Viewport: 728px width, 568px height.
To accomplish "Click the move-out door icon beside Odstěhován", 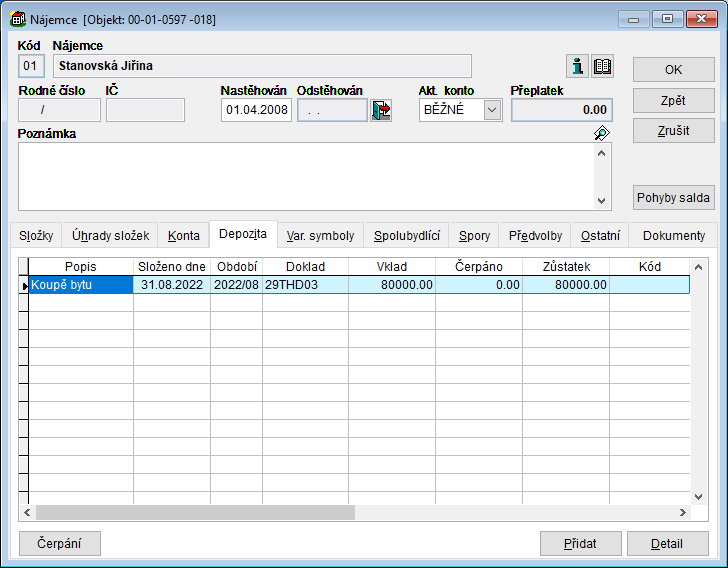I will pos(381,110).
